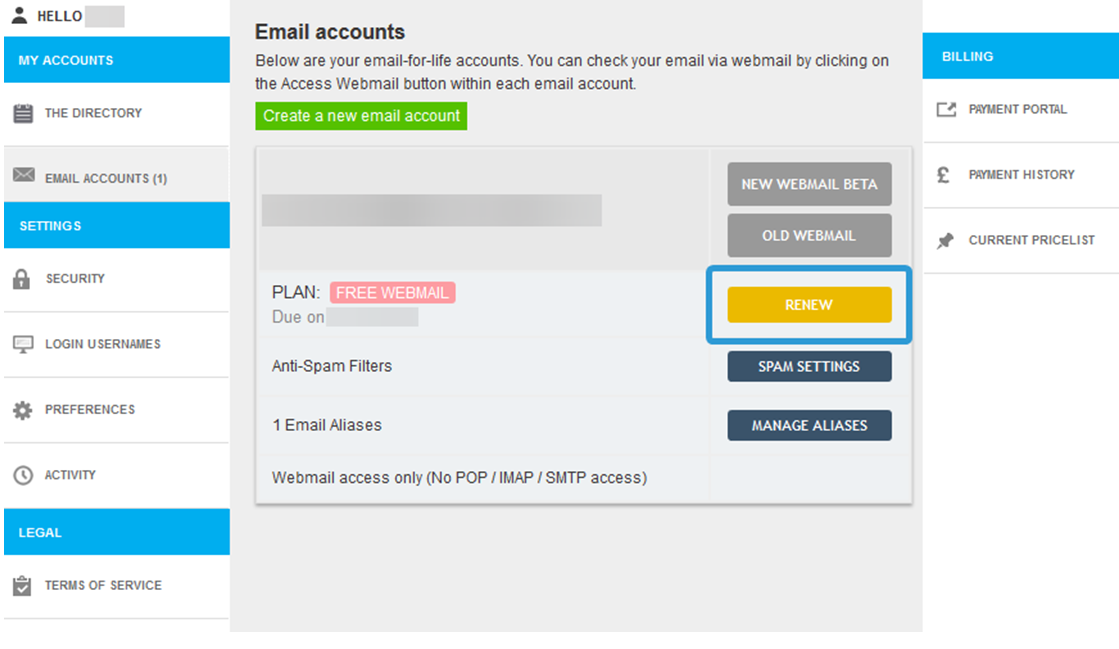Click the user profile icon beside HELLO

pos(19,15)
